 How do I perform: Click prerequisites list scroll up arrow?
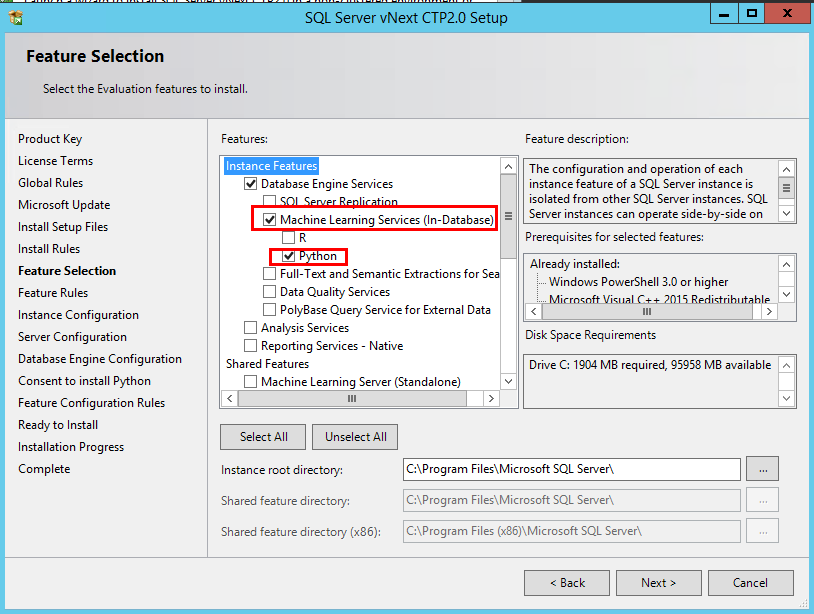tap(786, 265)
